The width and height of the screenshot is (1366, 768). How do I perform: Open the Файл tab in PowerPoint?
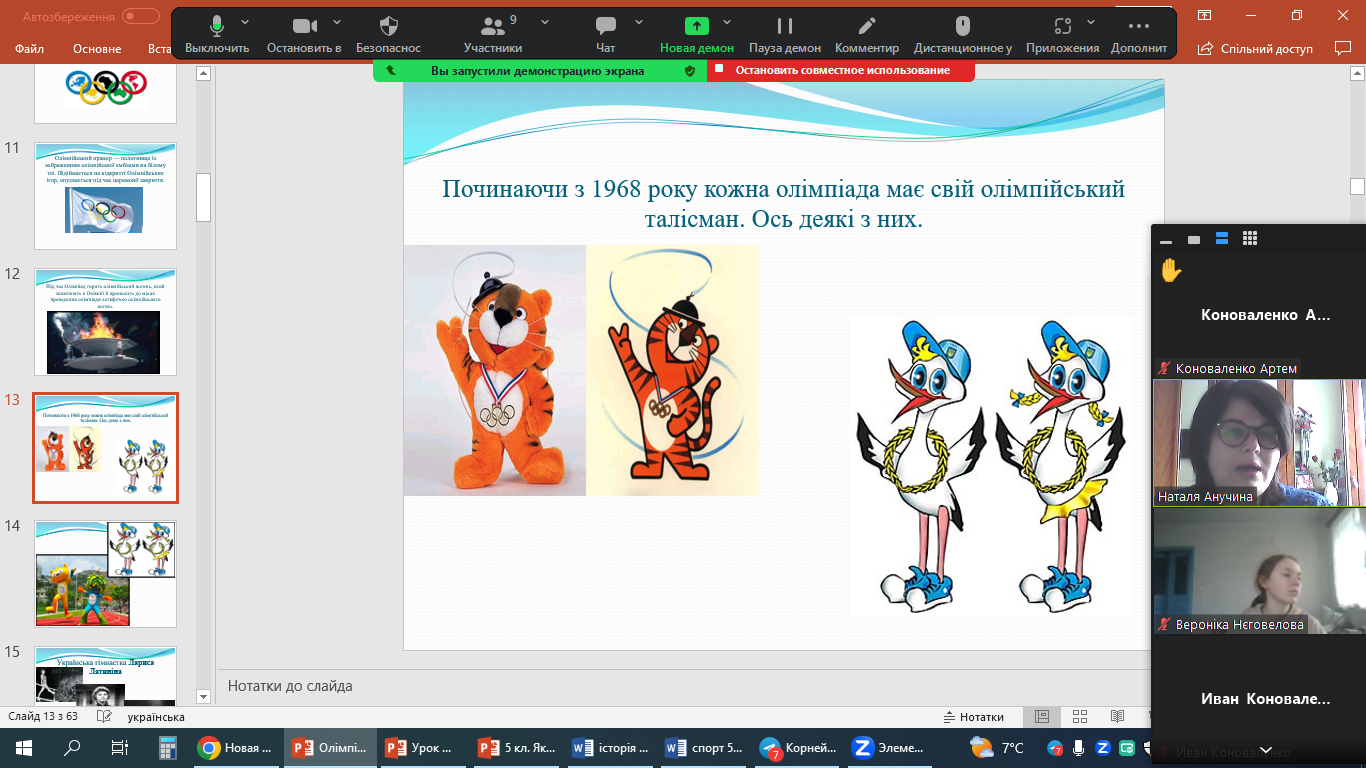point(29,48)
